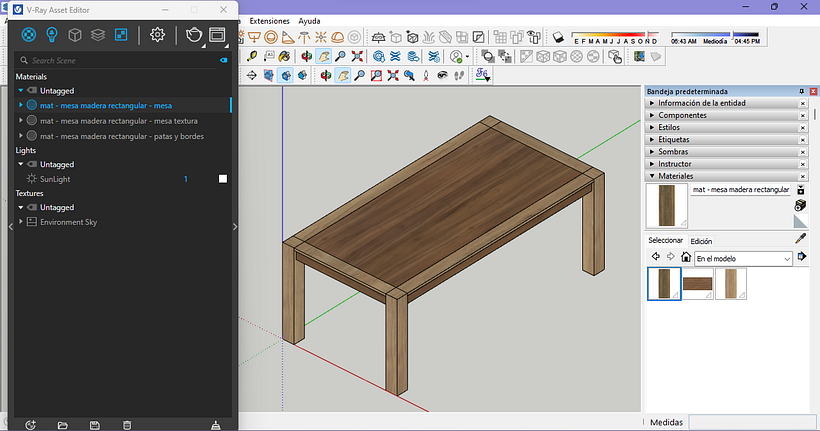This screenshot has height=431, width=820.
Task: Show Lights category lightbulb icon
Action: point(51,35)
